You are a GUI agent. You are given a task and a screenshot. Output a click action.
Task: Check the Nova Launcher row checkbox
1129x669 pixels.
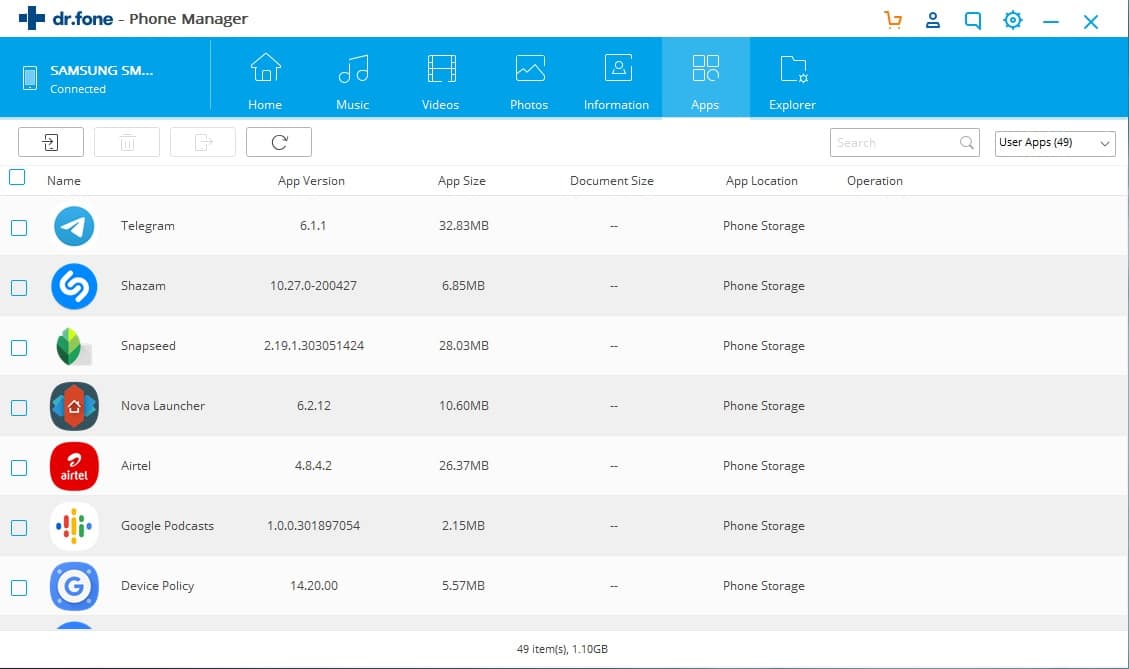point(19,408)
